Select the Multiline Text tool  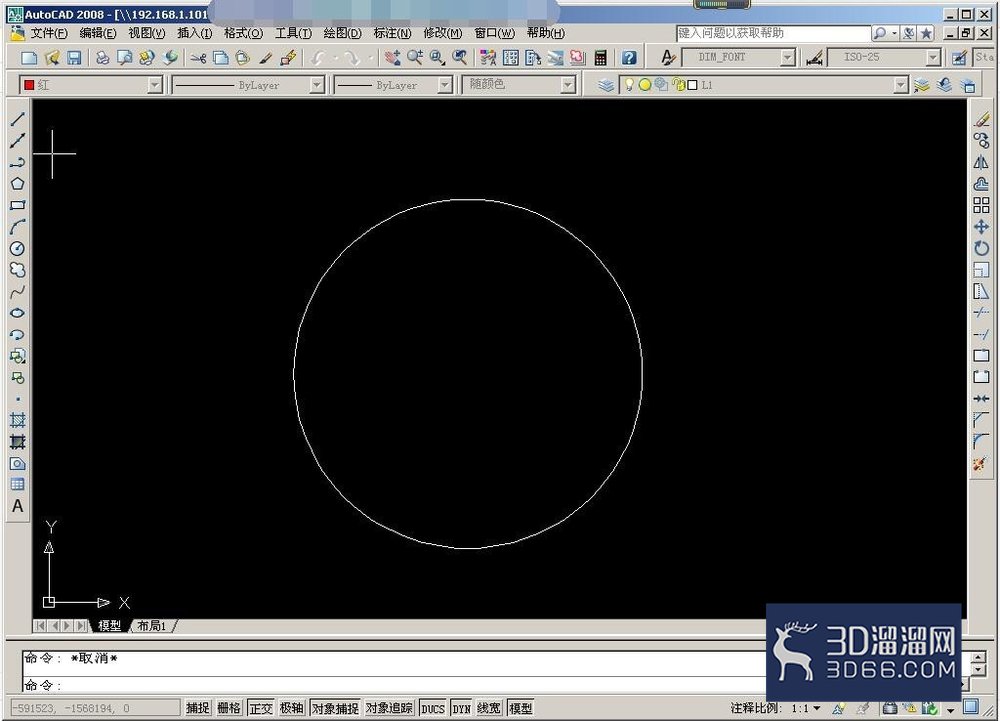pos(17,506)
